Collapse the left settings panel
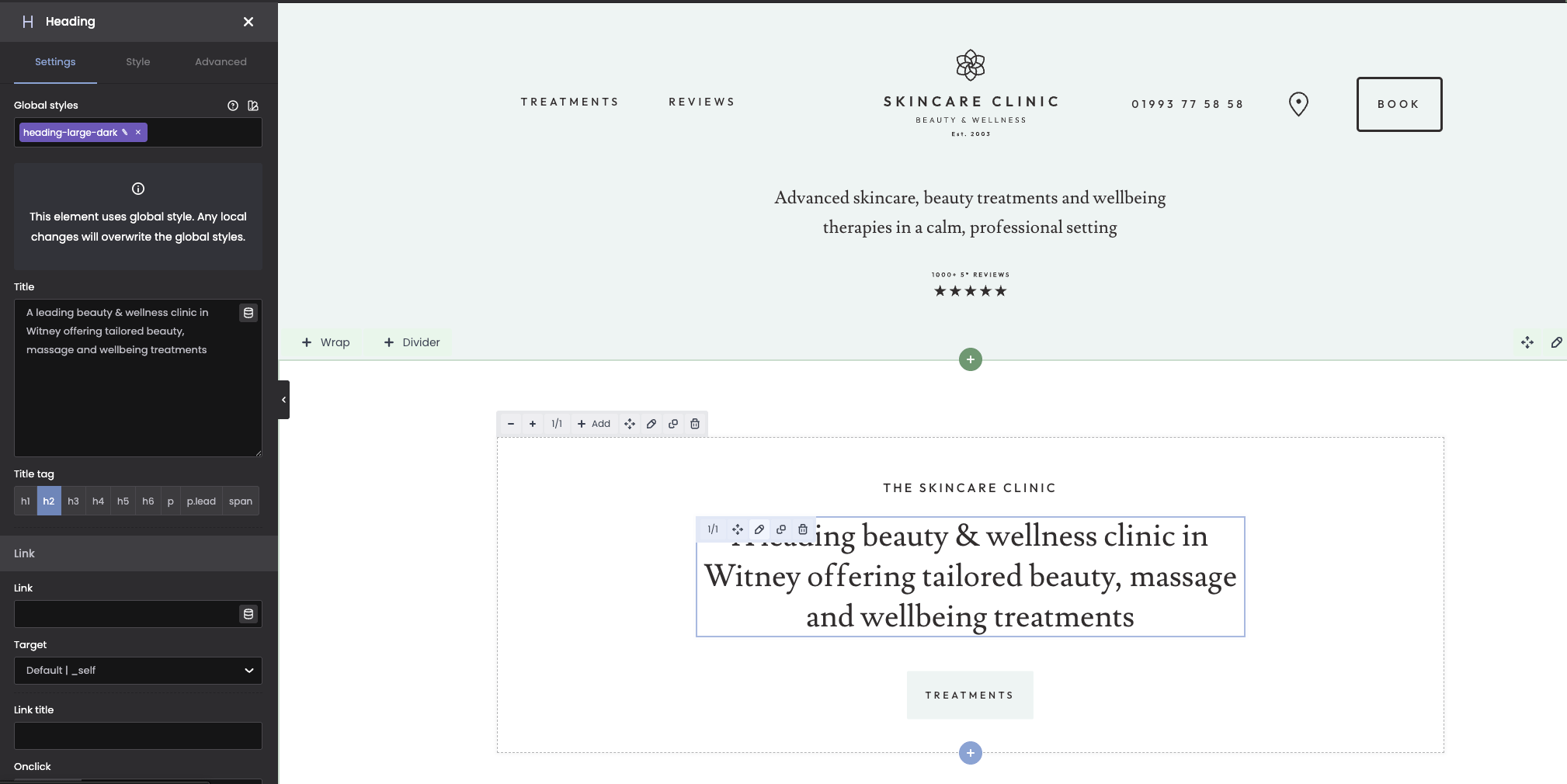 tap(284, 400)
